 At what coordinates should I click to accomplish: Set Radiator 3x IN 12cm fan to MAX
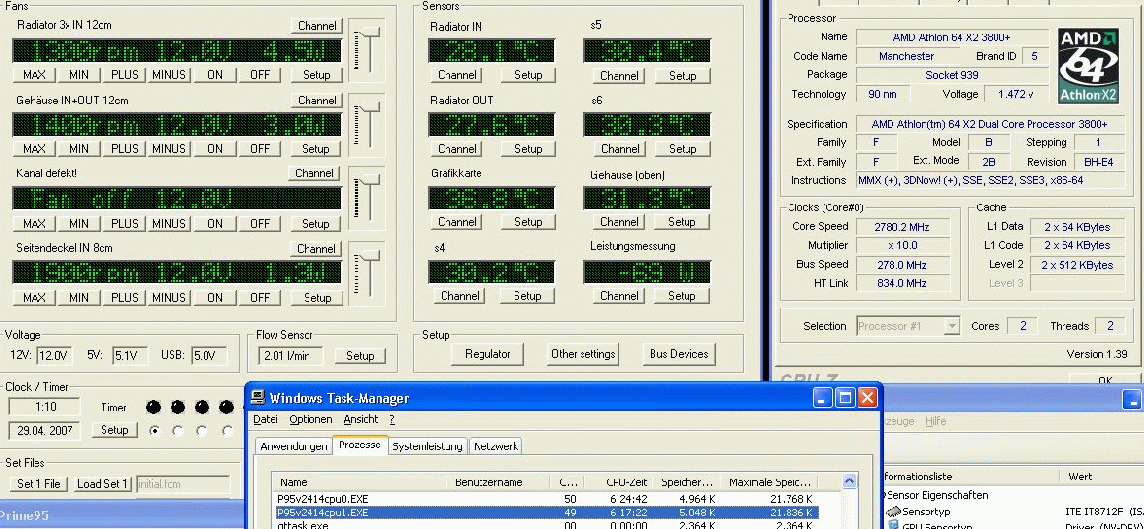pyautogui.click(x=34, y=74)
